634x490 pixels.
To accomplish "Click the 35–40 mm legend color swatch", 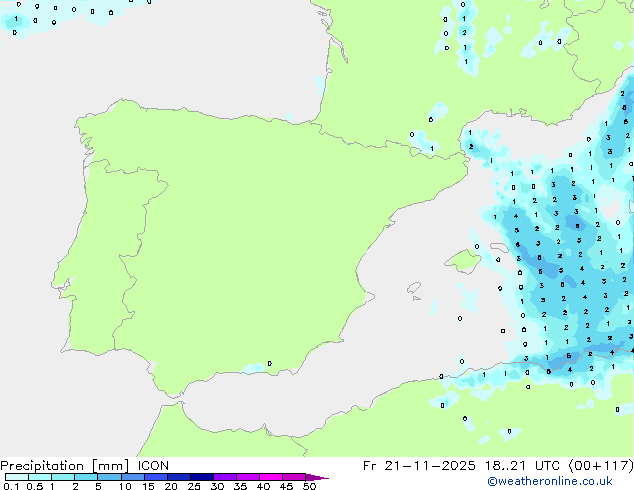I will [x=247, y=477].
